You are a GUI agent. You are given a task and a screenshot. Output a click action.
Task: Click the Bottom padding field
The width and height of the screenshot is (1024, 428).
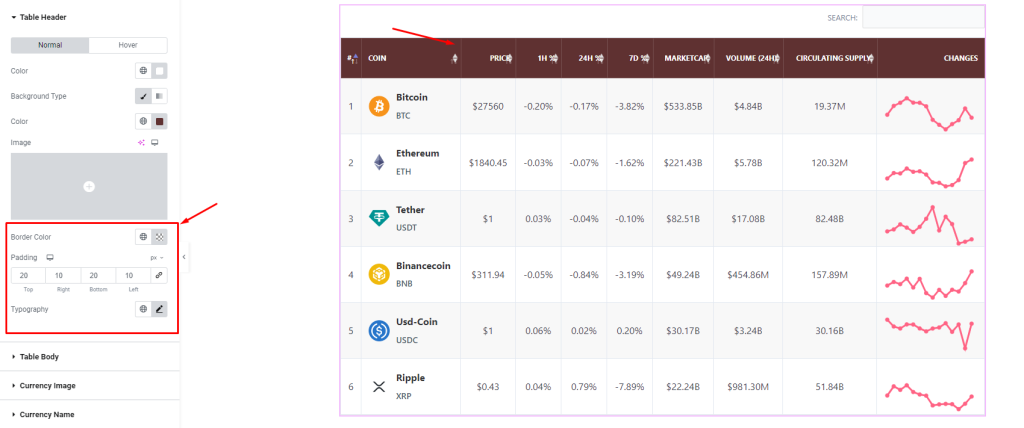(x=98, y=276)
